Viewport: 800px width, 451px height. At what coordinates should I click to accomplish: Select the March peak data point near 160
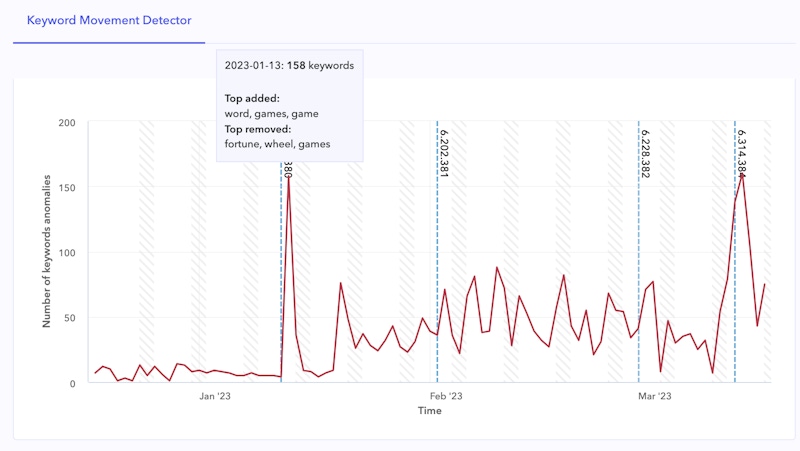(742, 175)
